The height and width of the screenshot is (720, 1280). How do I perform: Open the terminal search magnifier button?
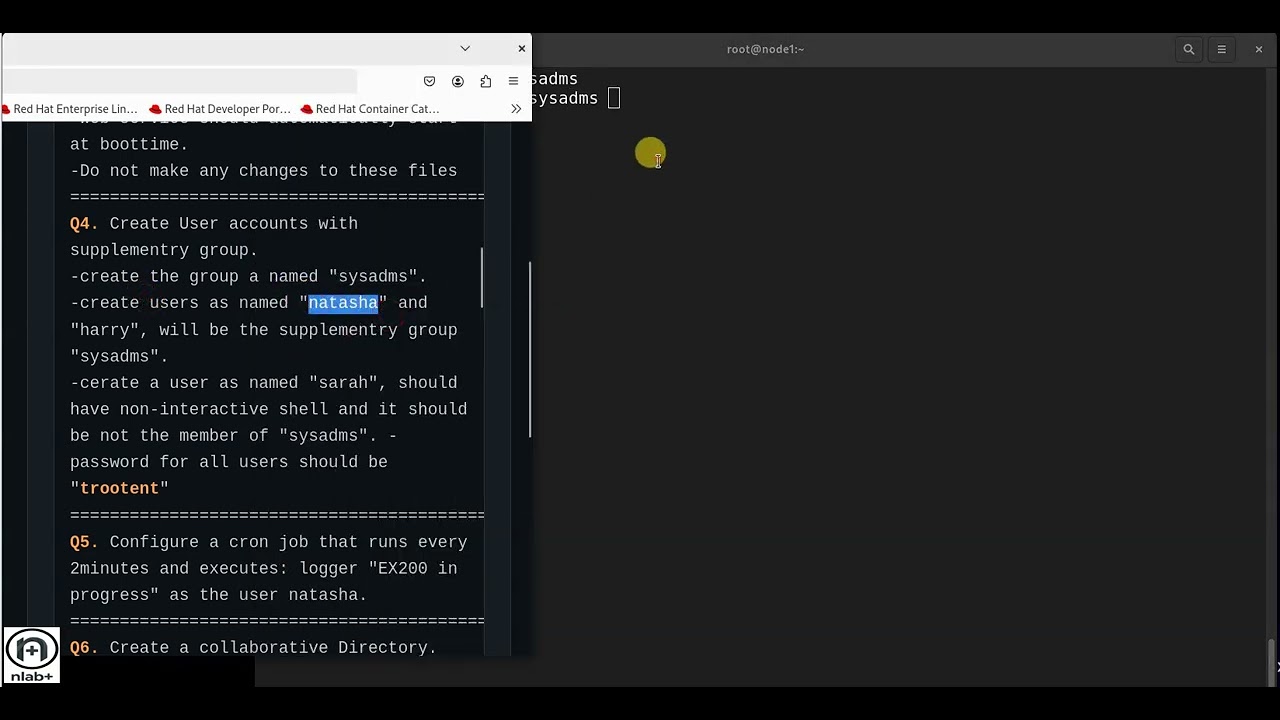coord(1189,49)
